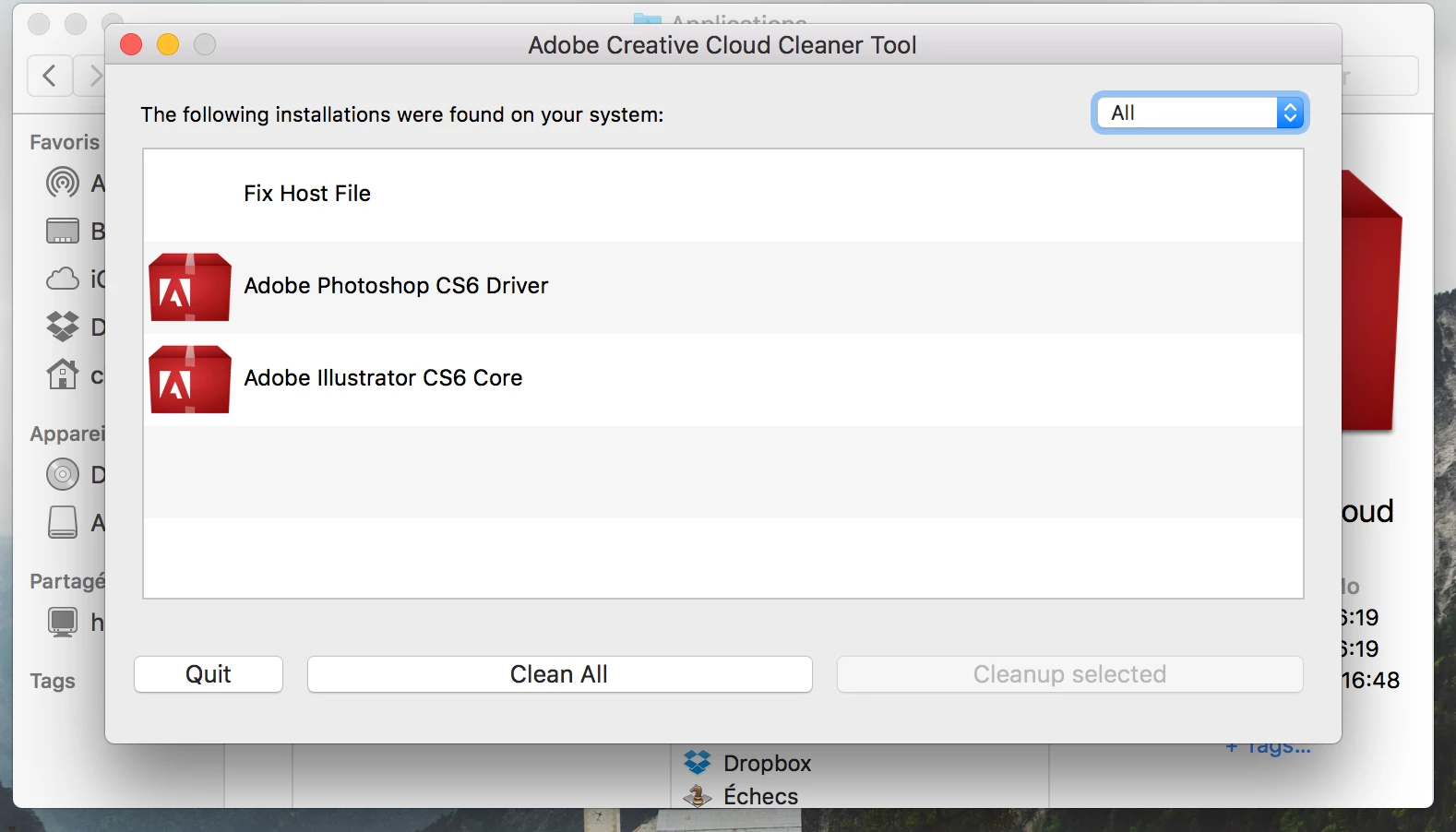
Task: Click the Illustrator CS6 Core Adobe box icon
Action: (189, 379)
